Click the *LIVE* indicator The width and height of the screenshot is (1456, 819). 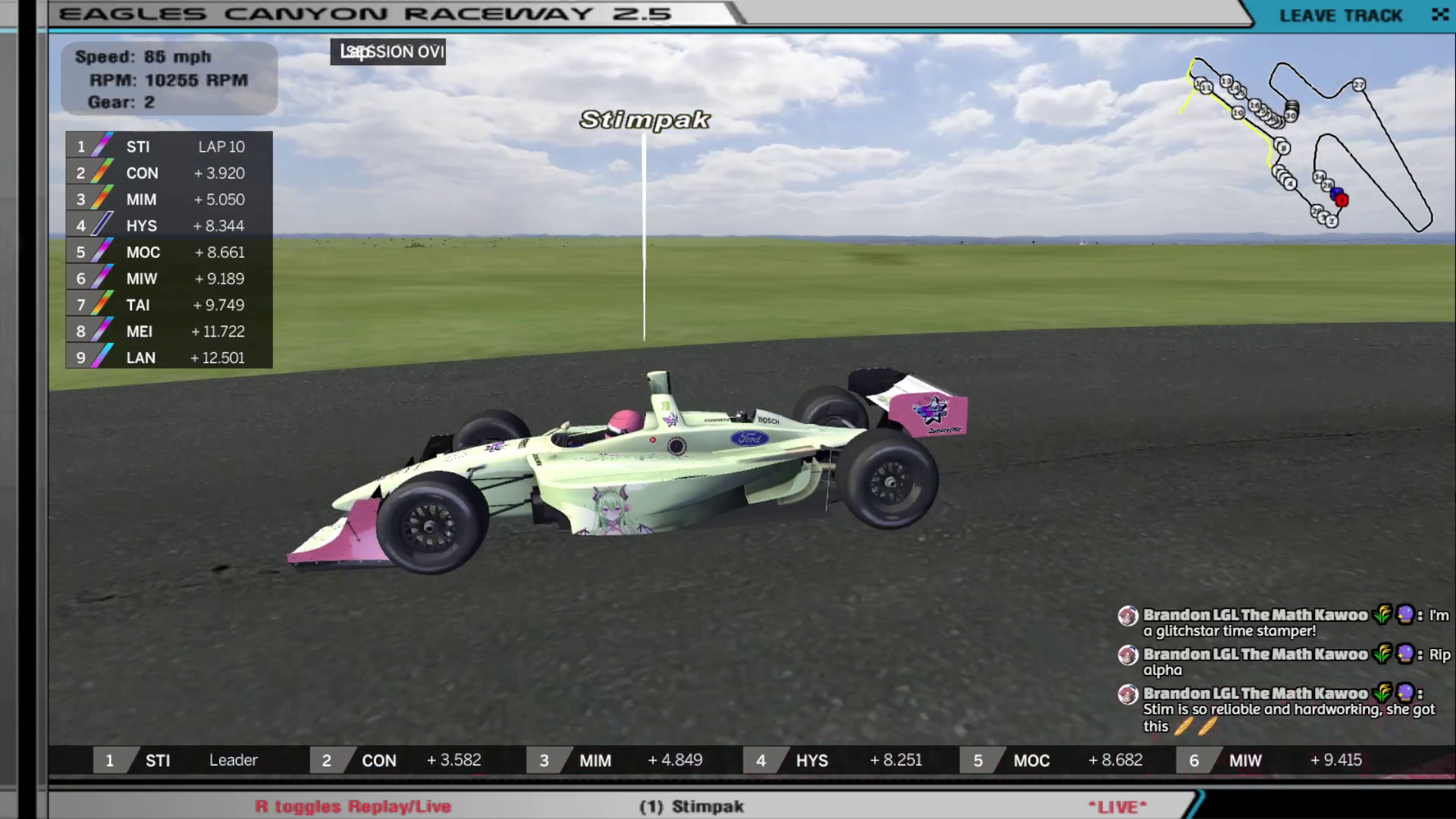1118,807
